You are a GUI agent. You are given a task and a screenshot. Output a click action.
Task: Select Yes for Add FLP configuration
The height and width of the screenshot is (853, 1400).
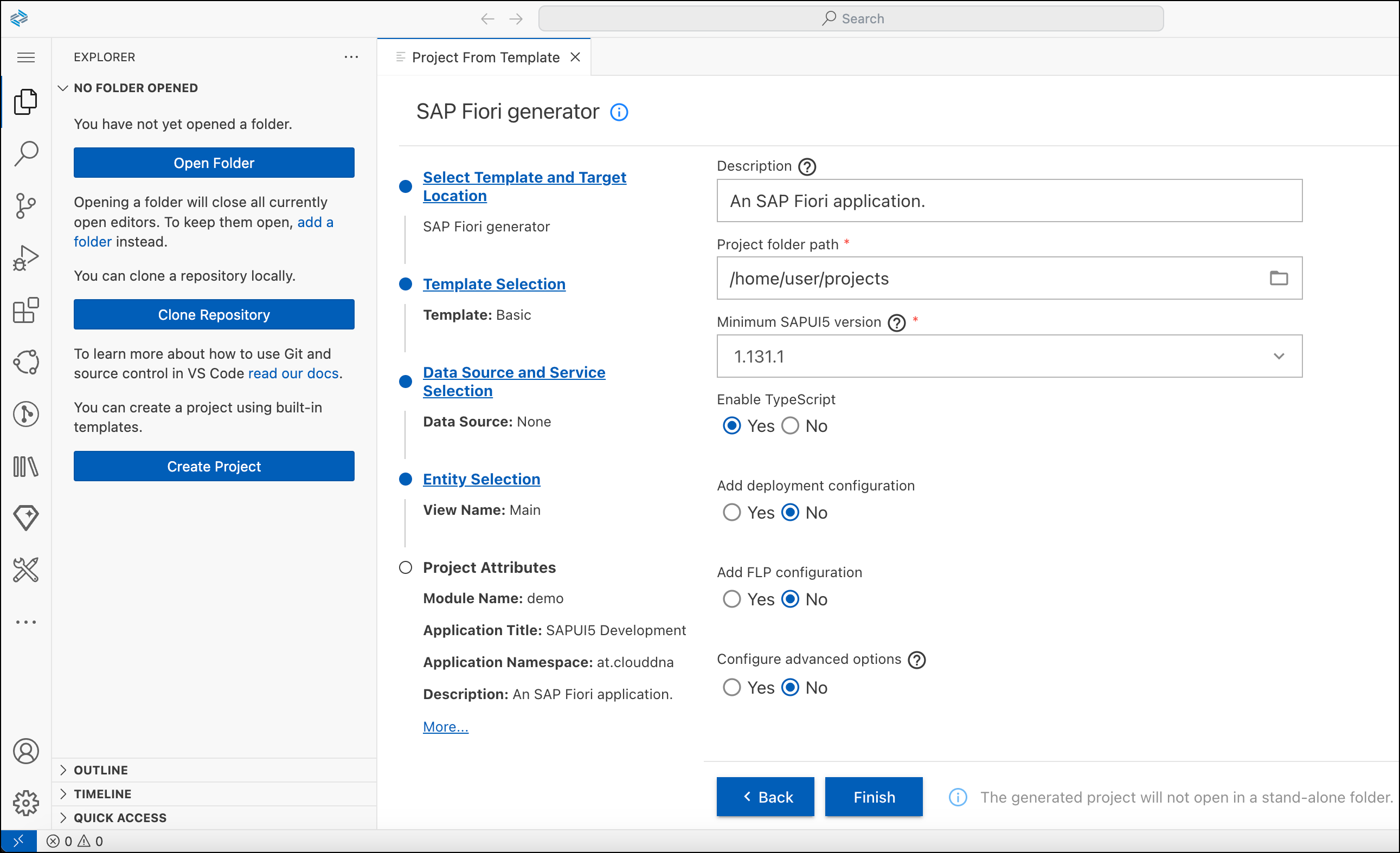pos(732,599)
